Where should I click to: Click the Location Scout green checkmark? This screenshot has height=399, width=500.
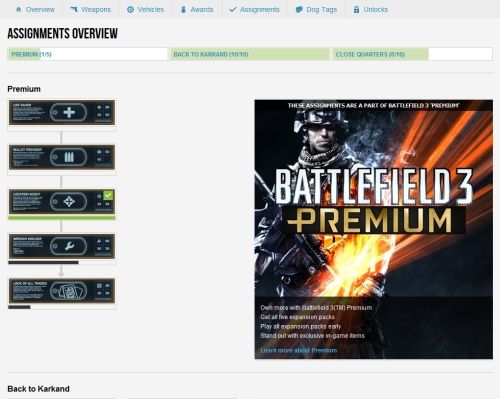point(108,195)
